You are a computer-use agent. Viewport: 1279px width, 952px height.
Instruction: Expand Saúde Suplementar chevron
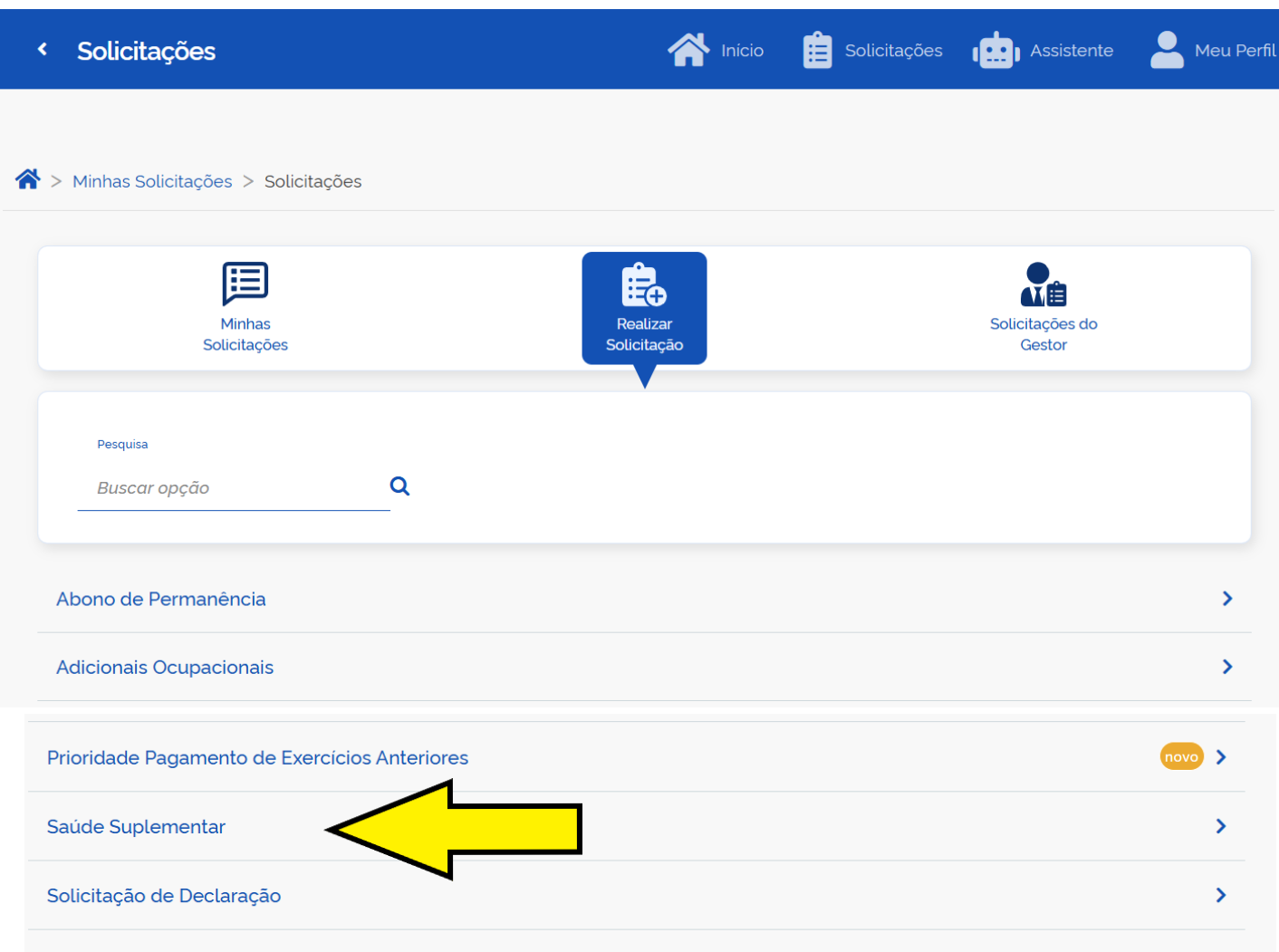pyautogui.click(x=1221, y=826)
